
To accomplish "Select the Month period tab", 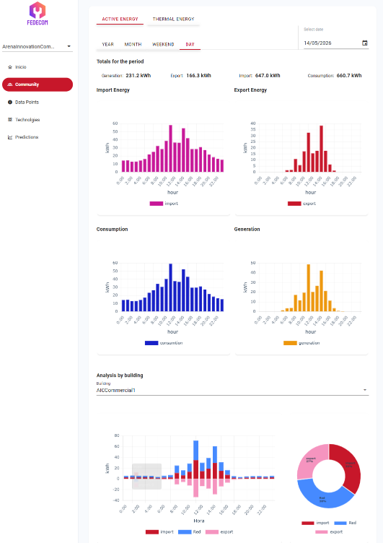I will pyautogui.click(x=133, y=44).
